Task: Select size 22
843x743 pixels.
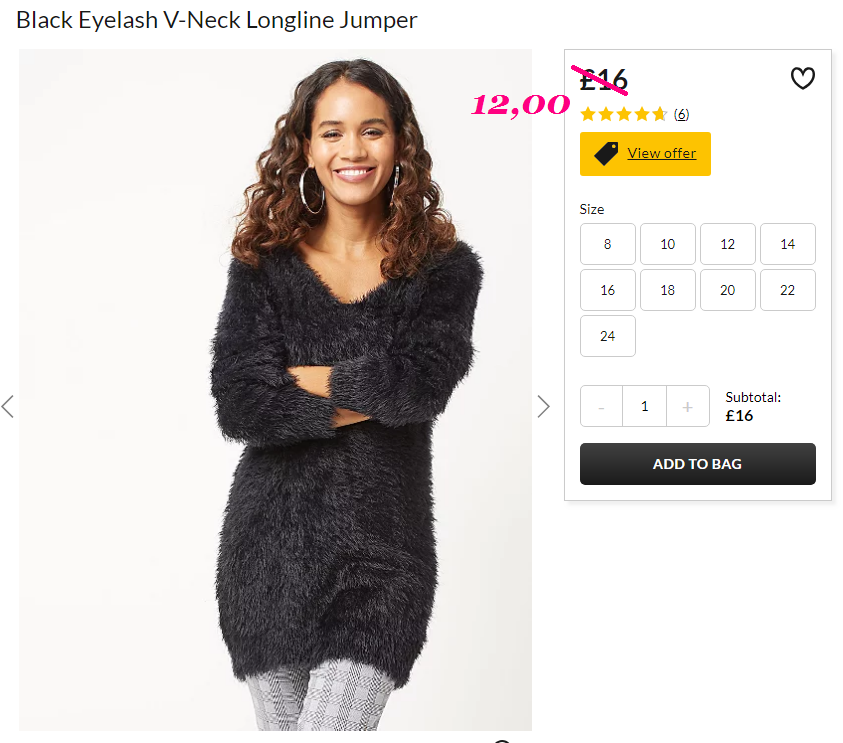Action: tap(788, 290)
